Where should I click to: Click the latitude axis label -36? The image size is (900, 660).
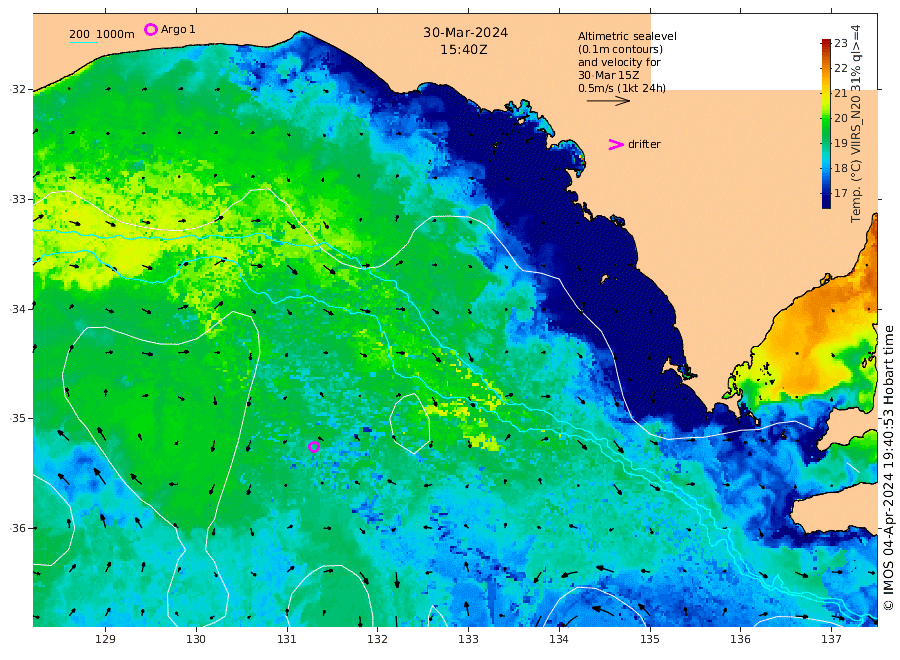pyautogui.click(x=18, y=528)
